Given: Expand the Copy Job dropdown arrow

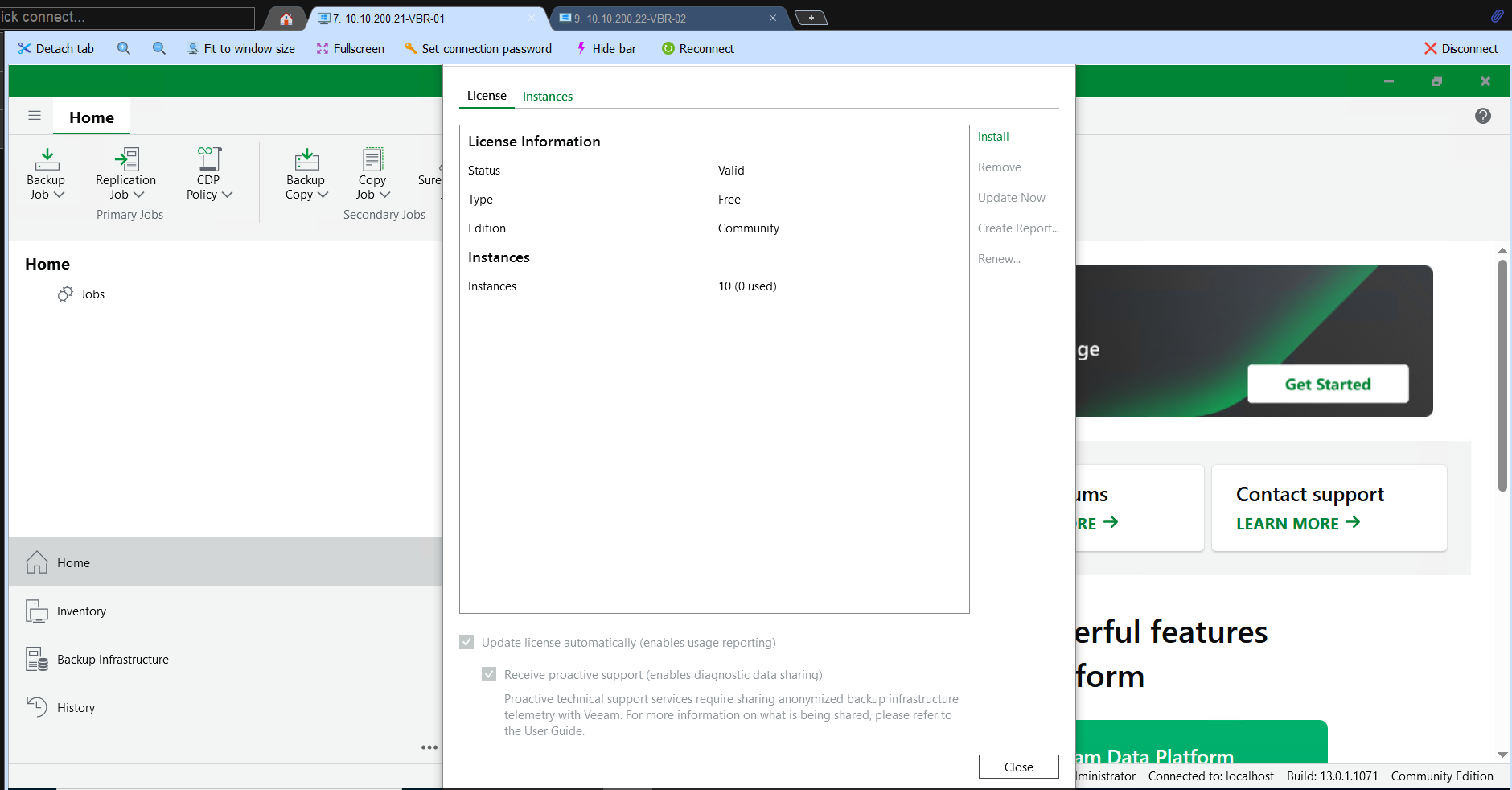Looking at the screenshot, I should tap(384, 195).
